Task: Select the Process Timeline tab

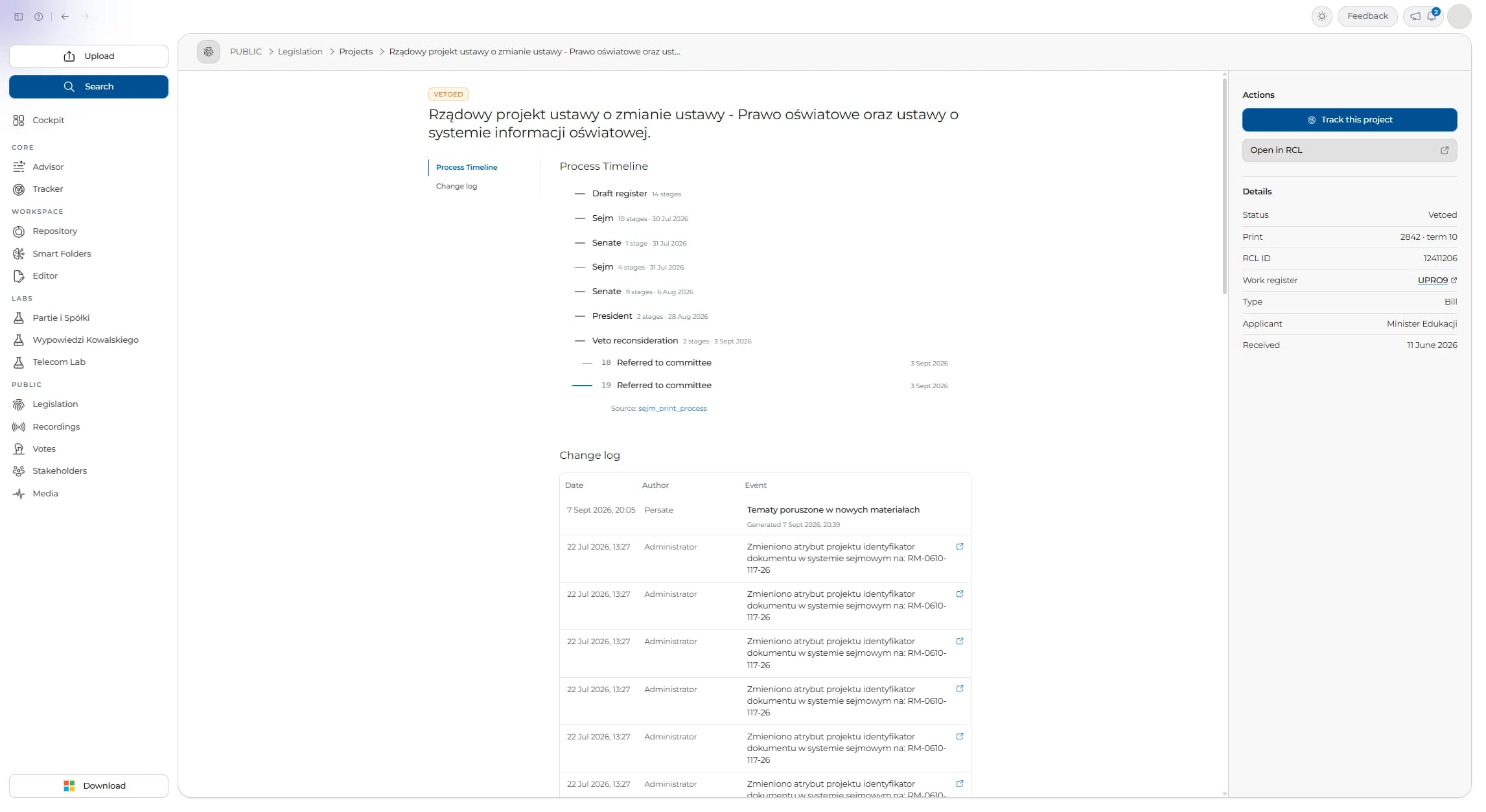Action: point(467,168)
